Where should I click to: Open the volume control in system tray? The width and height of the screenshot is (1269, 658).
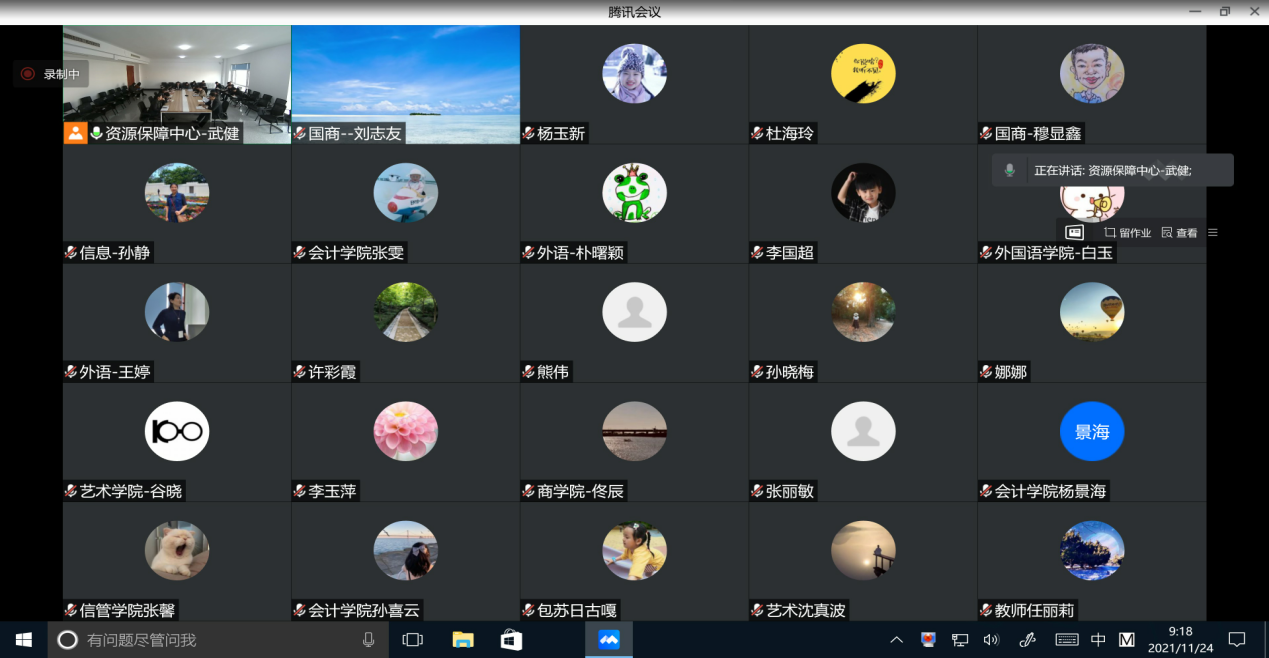(x=991, y=640)
